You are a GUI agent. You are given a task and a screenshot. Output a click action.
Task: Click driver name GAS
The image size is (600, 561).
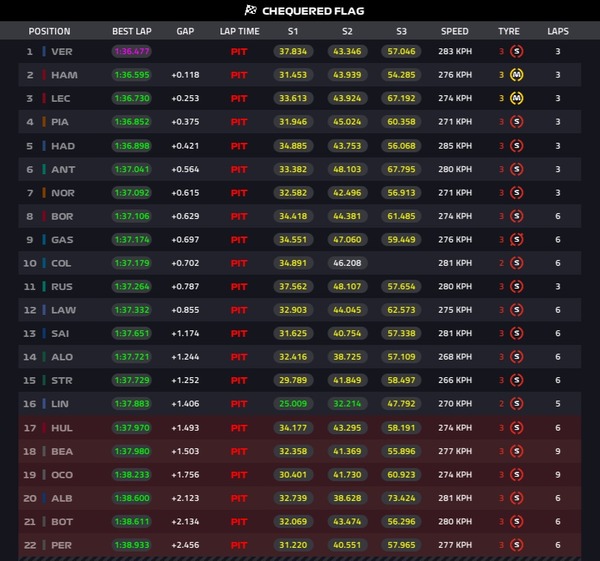pyautogui.click(x=62, y=240)
